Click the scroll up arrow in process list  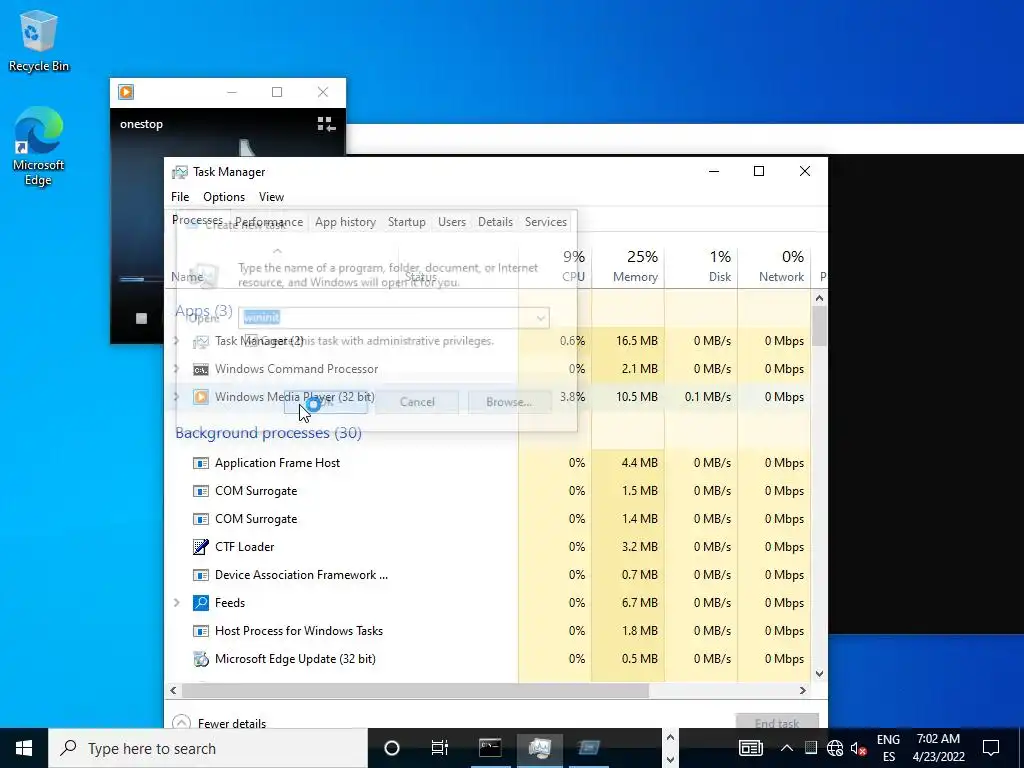[x=819, y=298]
